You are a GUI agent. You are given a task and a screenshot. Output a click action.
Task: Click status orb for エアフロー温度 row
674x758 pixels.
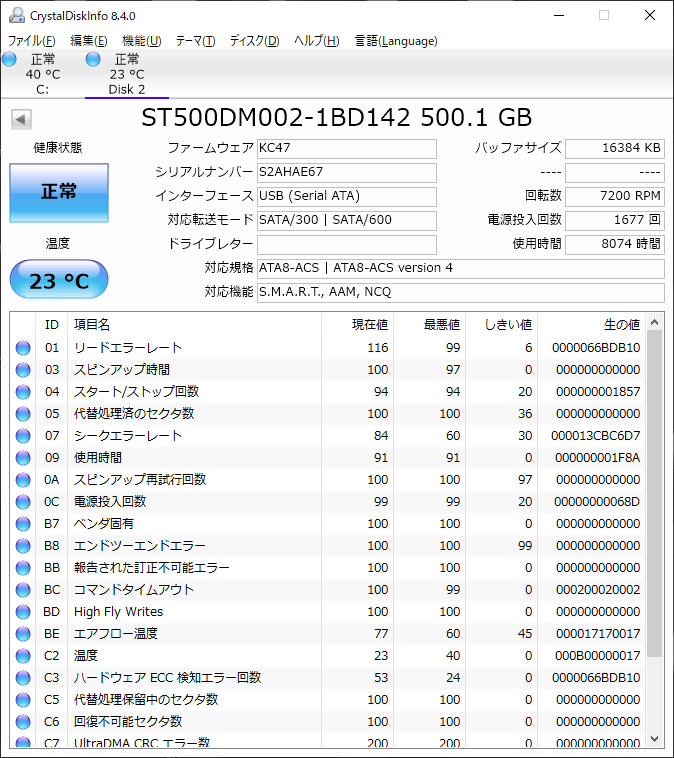[23, 634]
